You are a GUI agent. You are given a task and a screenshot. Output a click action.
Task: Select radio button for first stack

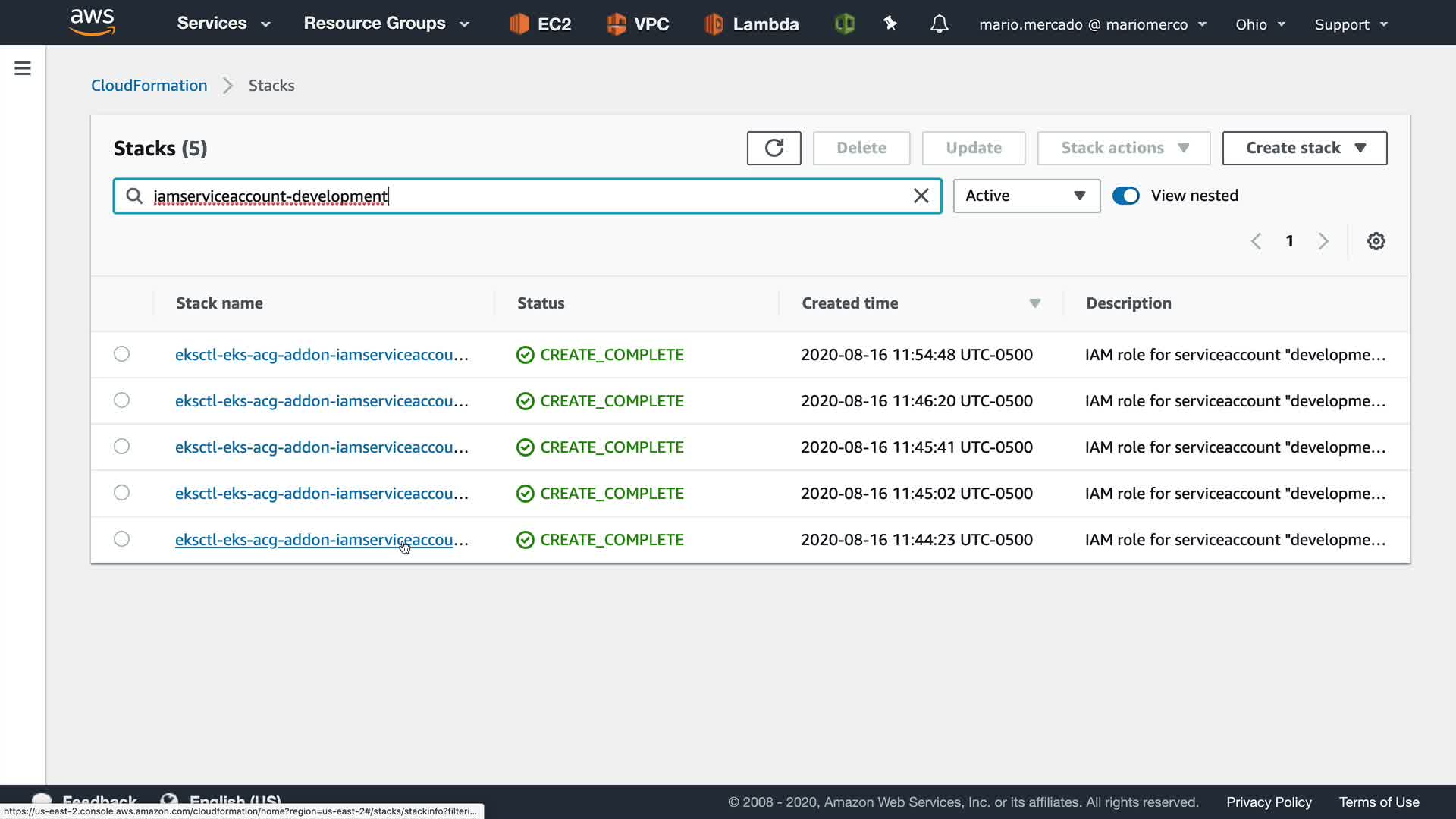point(121,354)
